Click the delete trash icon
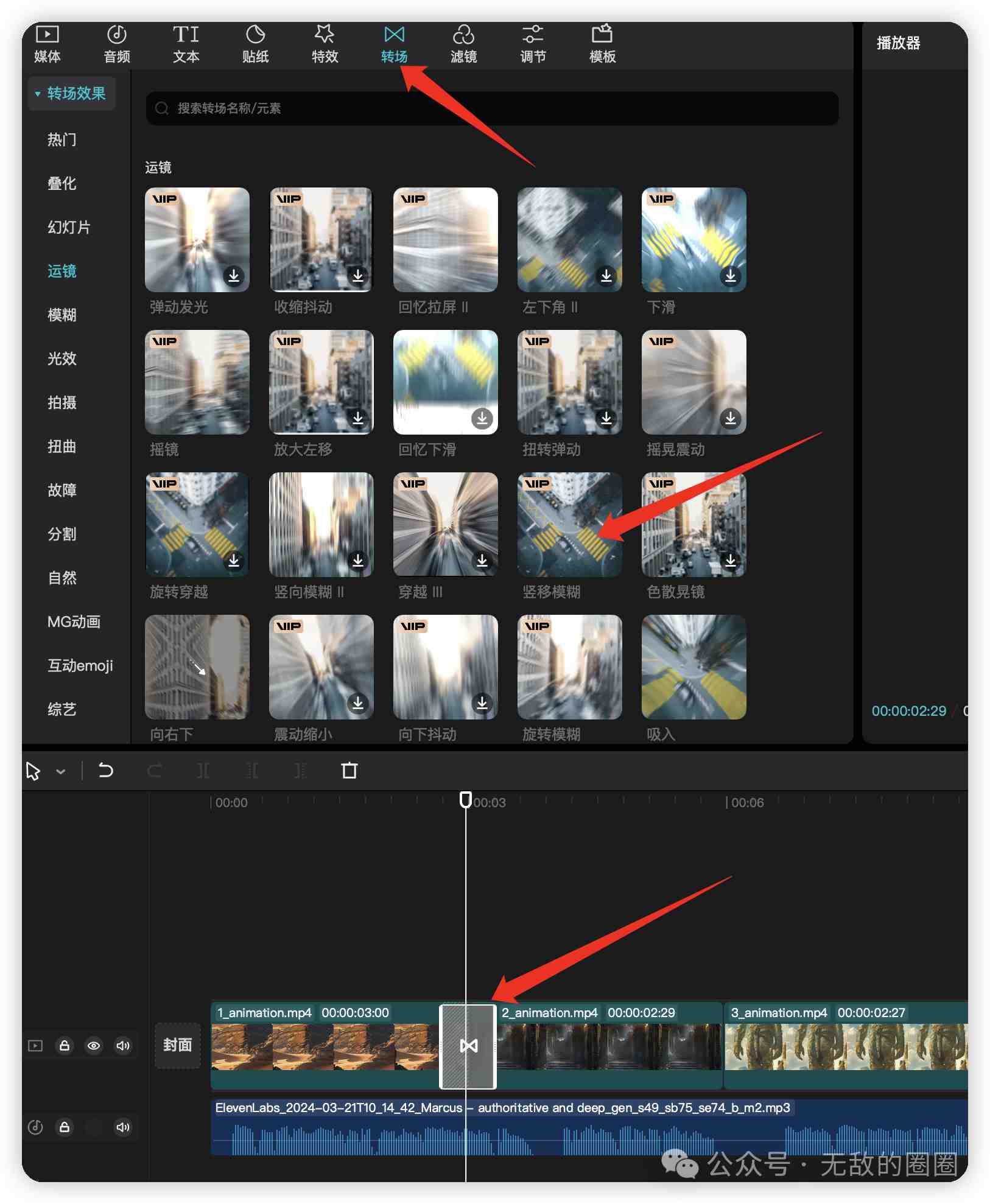The height and width of the screenshot is (1204, 990). coord(349,771)
